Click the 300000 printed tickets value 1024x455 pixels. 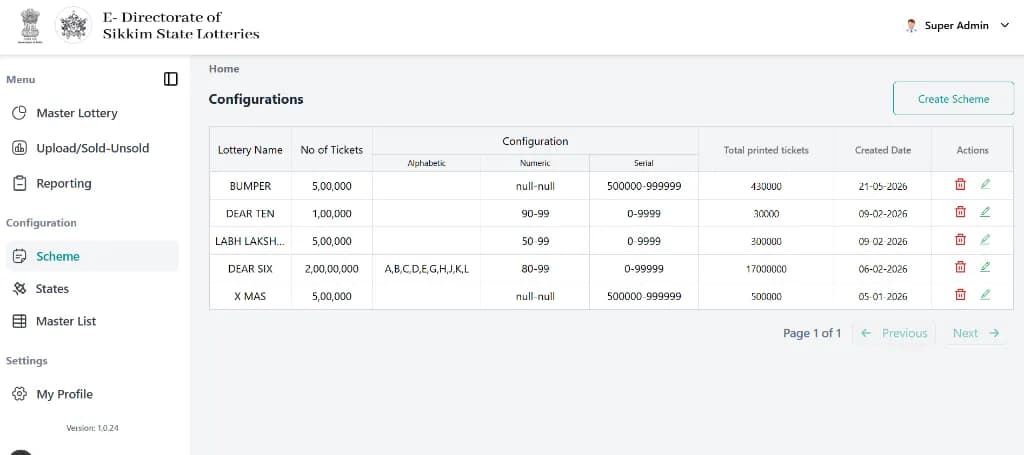[766, 241]
